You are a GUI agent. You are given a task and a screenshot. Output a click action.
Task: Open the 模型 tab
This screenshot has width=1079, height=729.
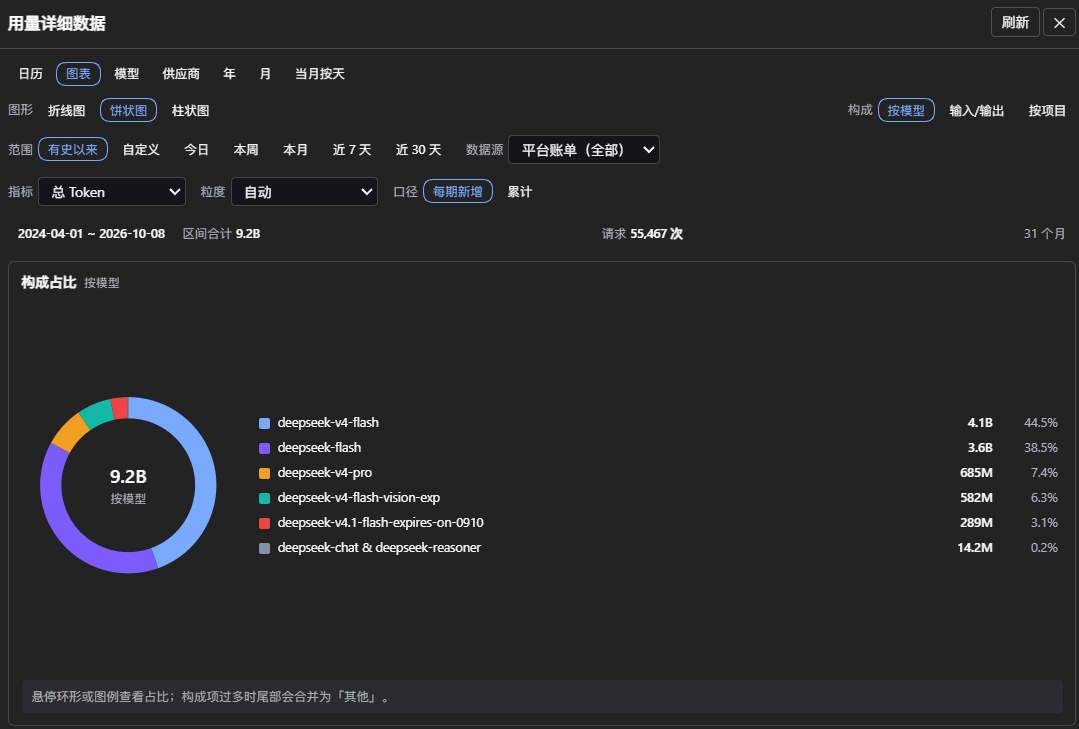pyautogui.click(x=127, y=74)
